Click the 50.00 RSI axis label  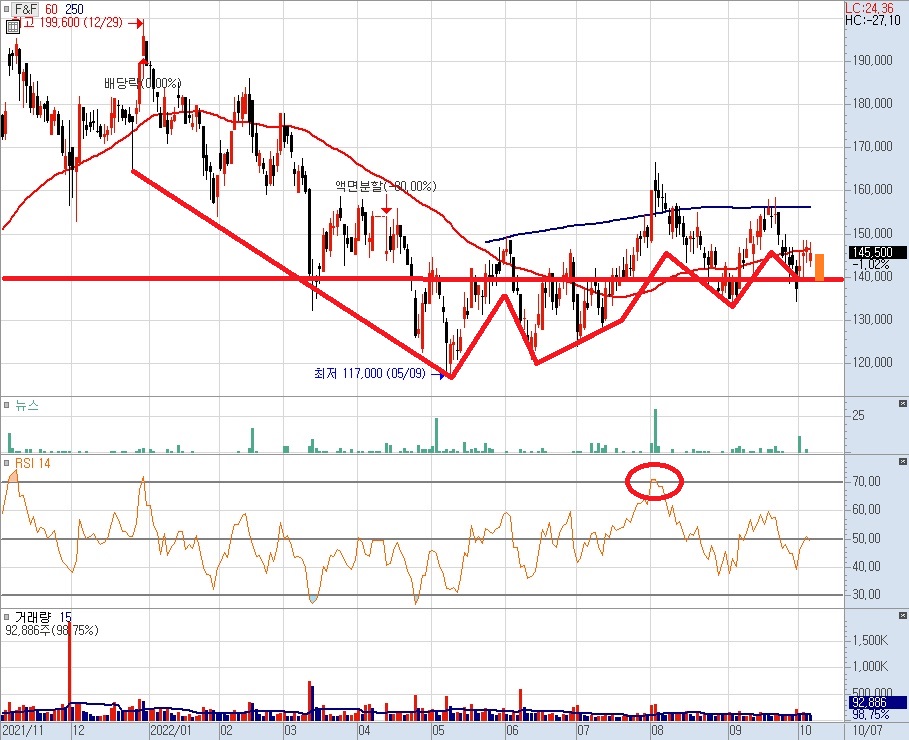pyautogui.click(x=866, y=538)
